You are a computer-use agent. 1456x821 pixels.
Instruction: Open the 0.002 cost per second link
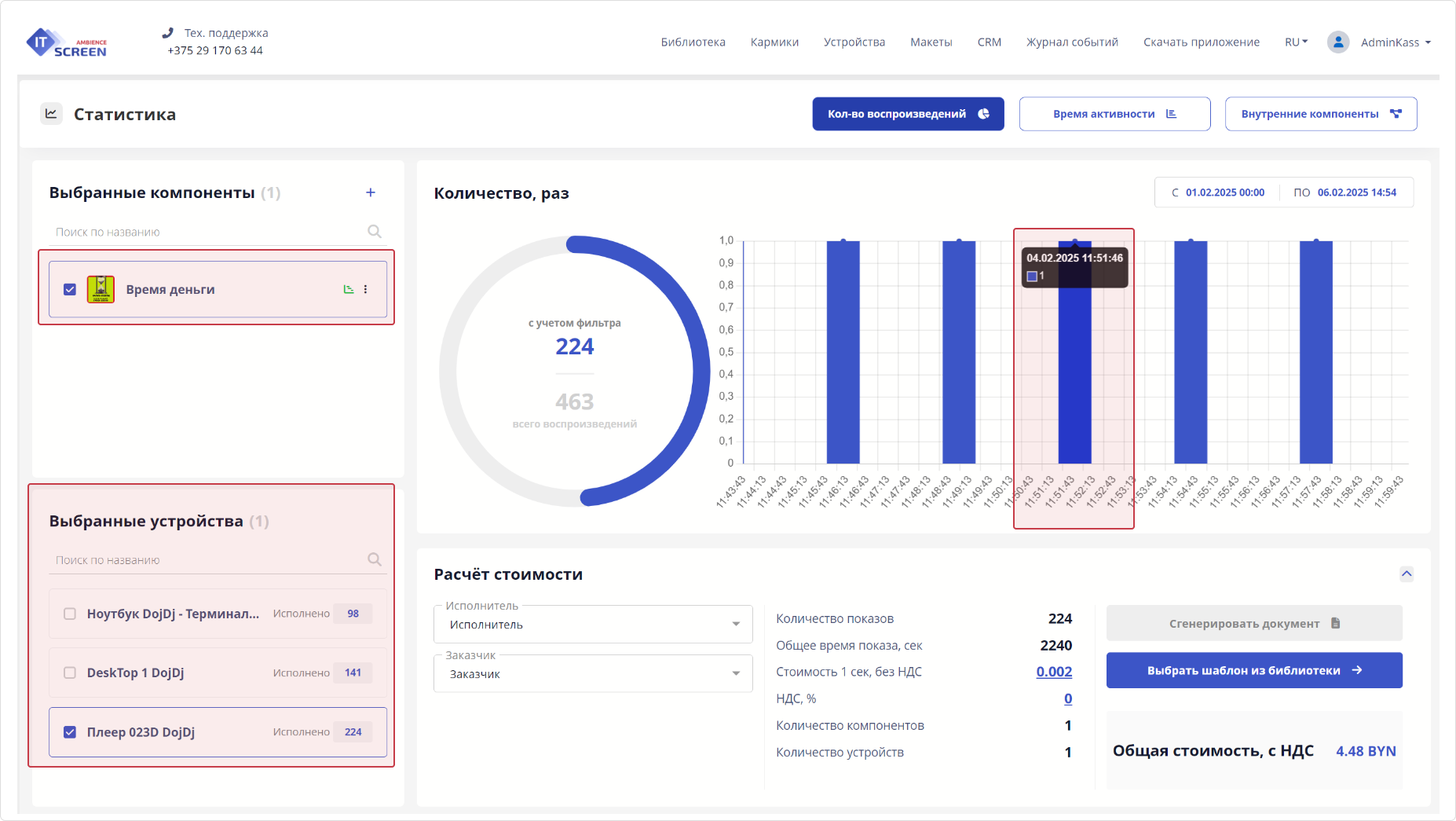point(1054,672)
